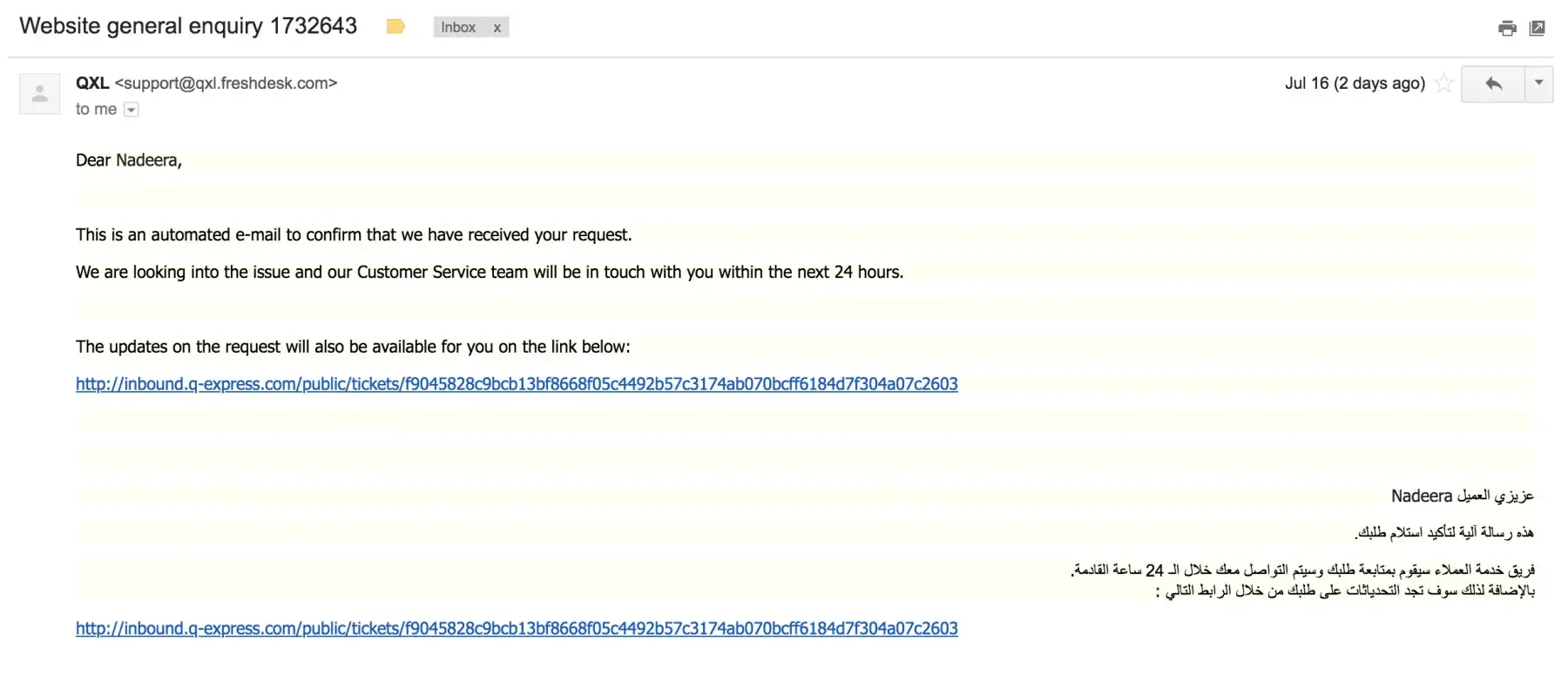This screenshot has height=682, width=1568.
Task: Reply to the QXL email
Action: point(1493,84)
